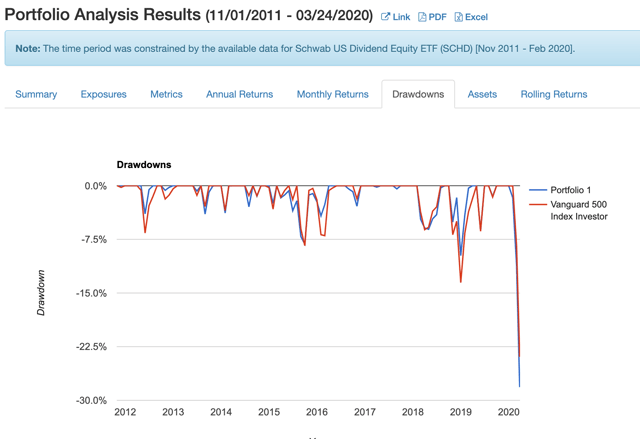The height and width of the screenshot is (439, 640).
Task: Click the Drawdown y-axis title
Action: [x=41, y=293]
